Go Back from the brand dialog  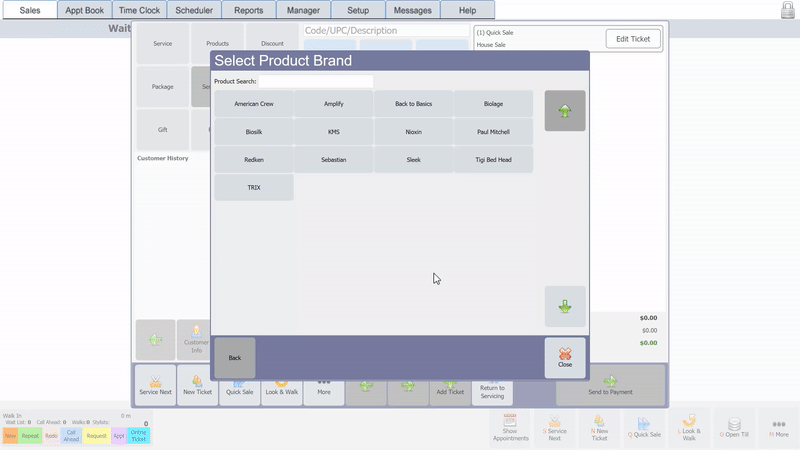click(235, 358)
